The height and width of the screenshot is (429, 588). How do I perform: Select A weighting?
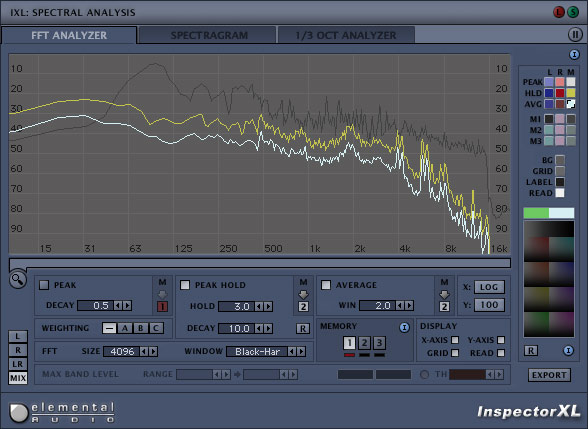[x=125, y=328]
